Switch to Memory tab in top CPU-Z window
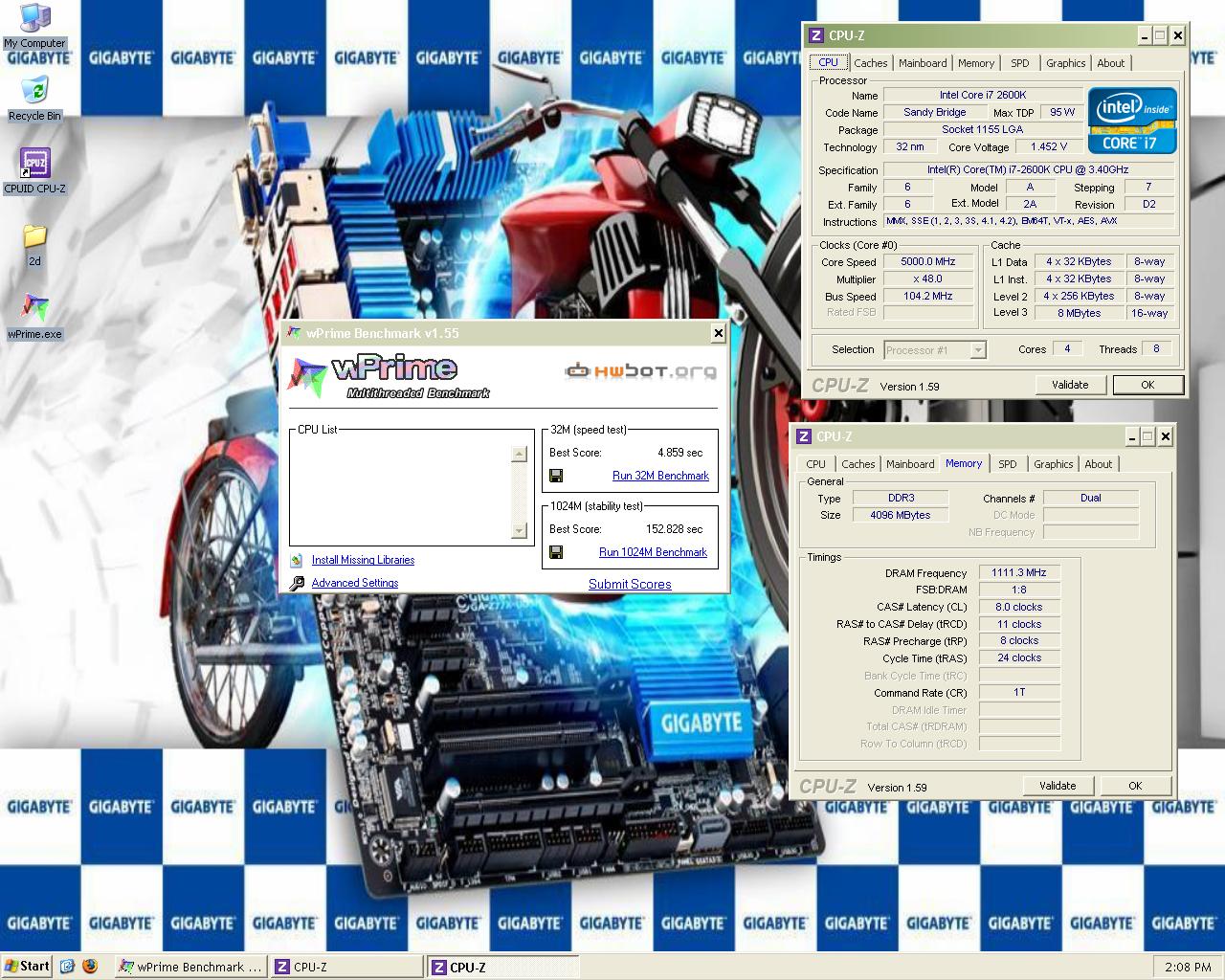1225x980 pixels. click(x=976, y=63)
